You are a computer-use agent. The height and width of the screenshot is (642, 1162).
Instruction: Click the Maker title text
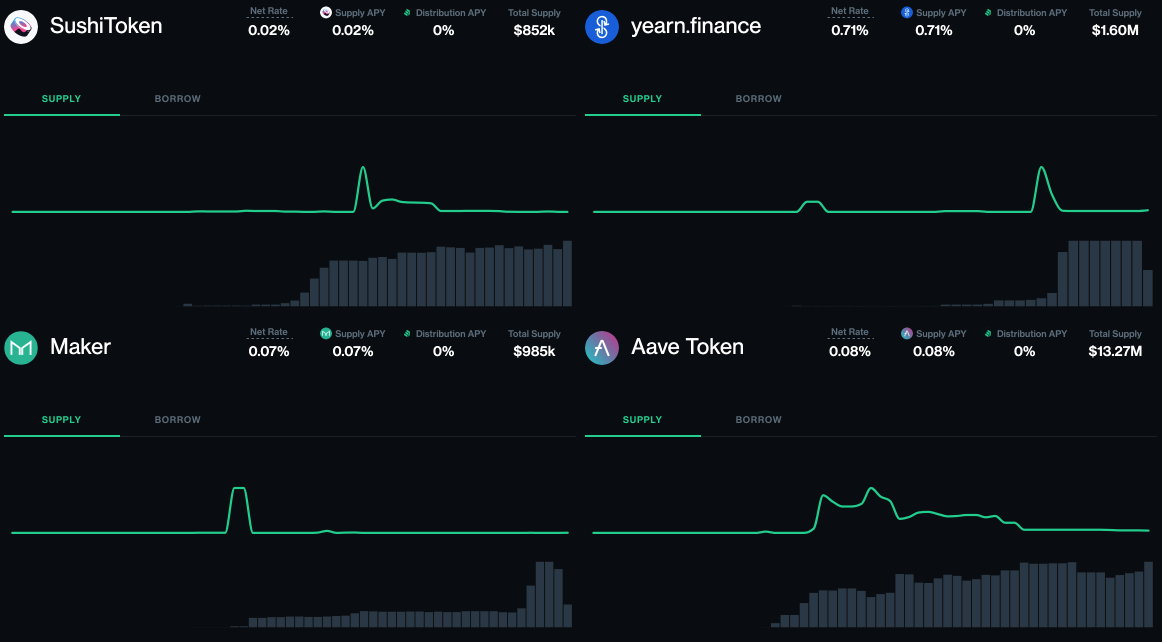[x=80, y=347]
